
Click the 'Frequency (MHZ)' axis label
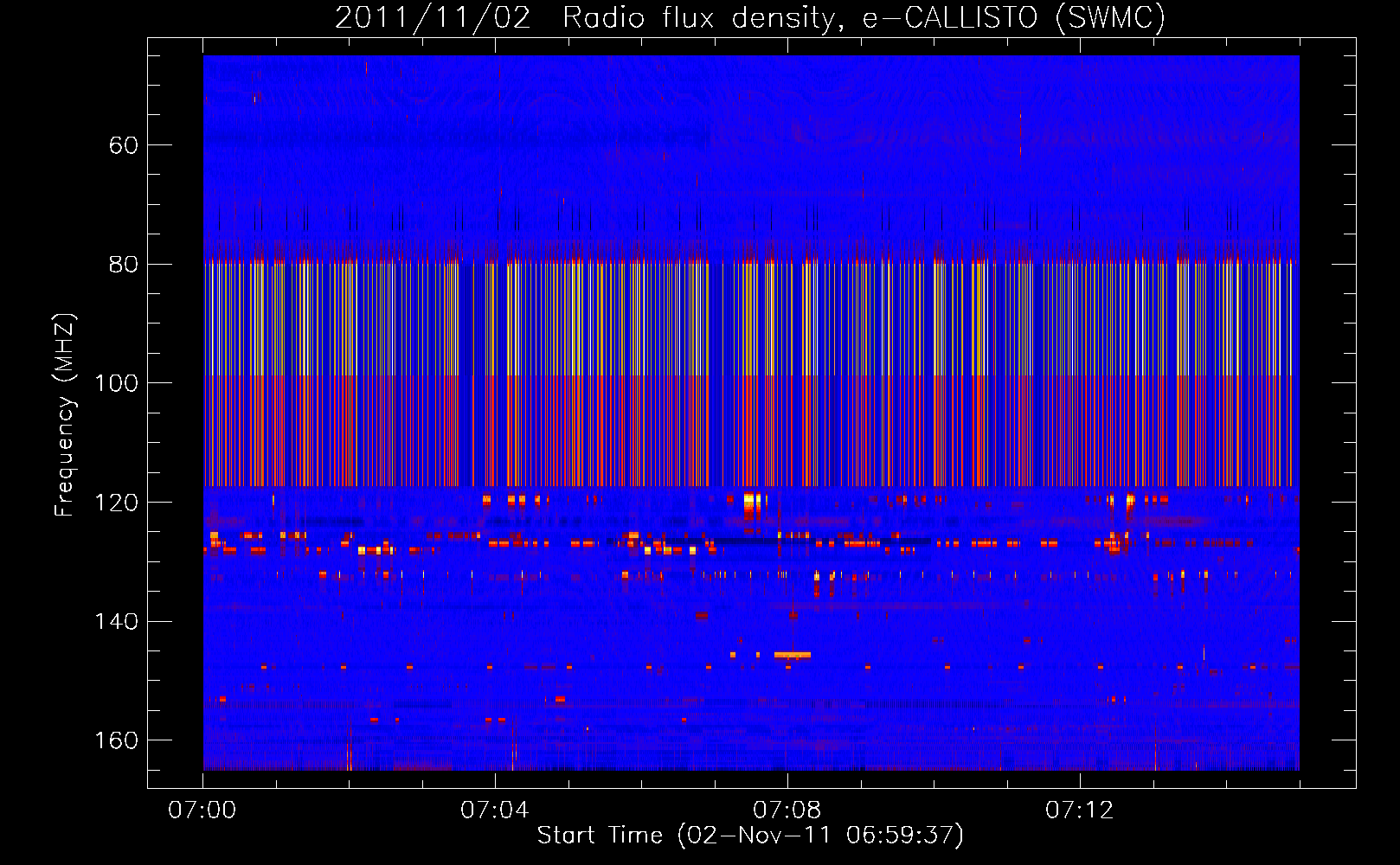(65, 415)
